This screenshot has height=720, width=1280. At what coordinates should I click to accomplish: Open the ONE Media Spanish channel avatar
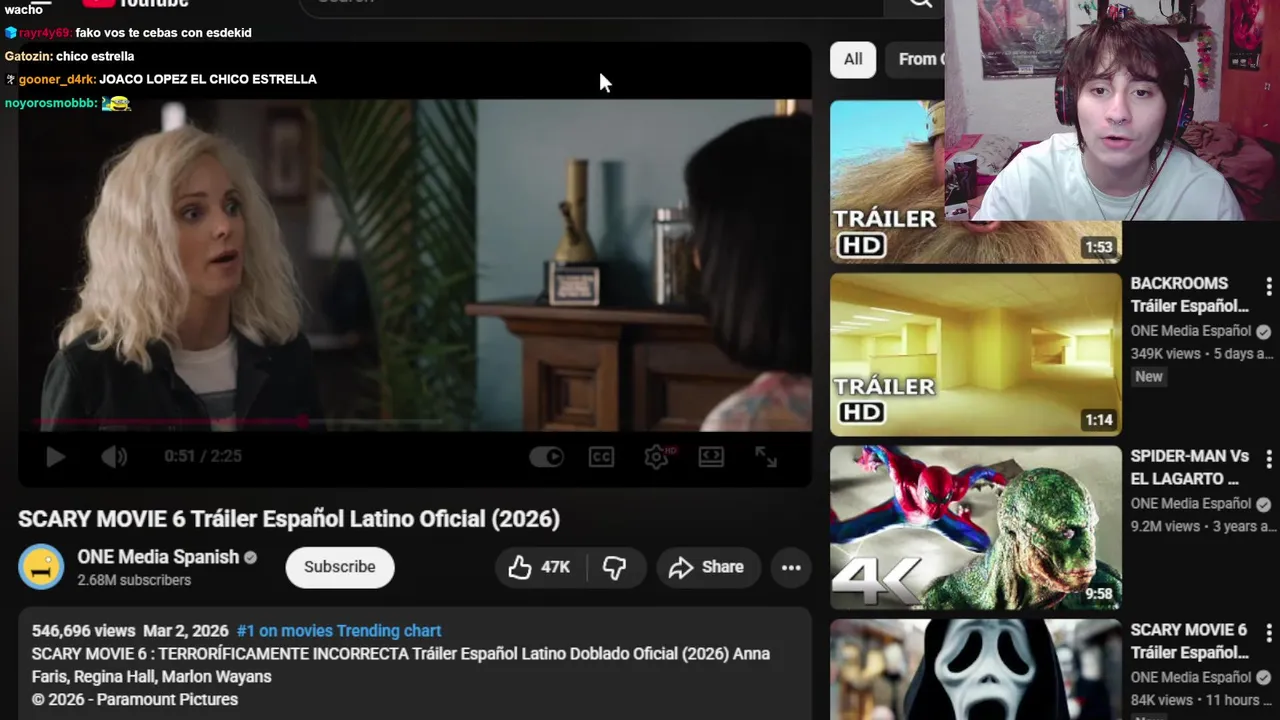[41, 567]
